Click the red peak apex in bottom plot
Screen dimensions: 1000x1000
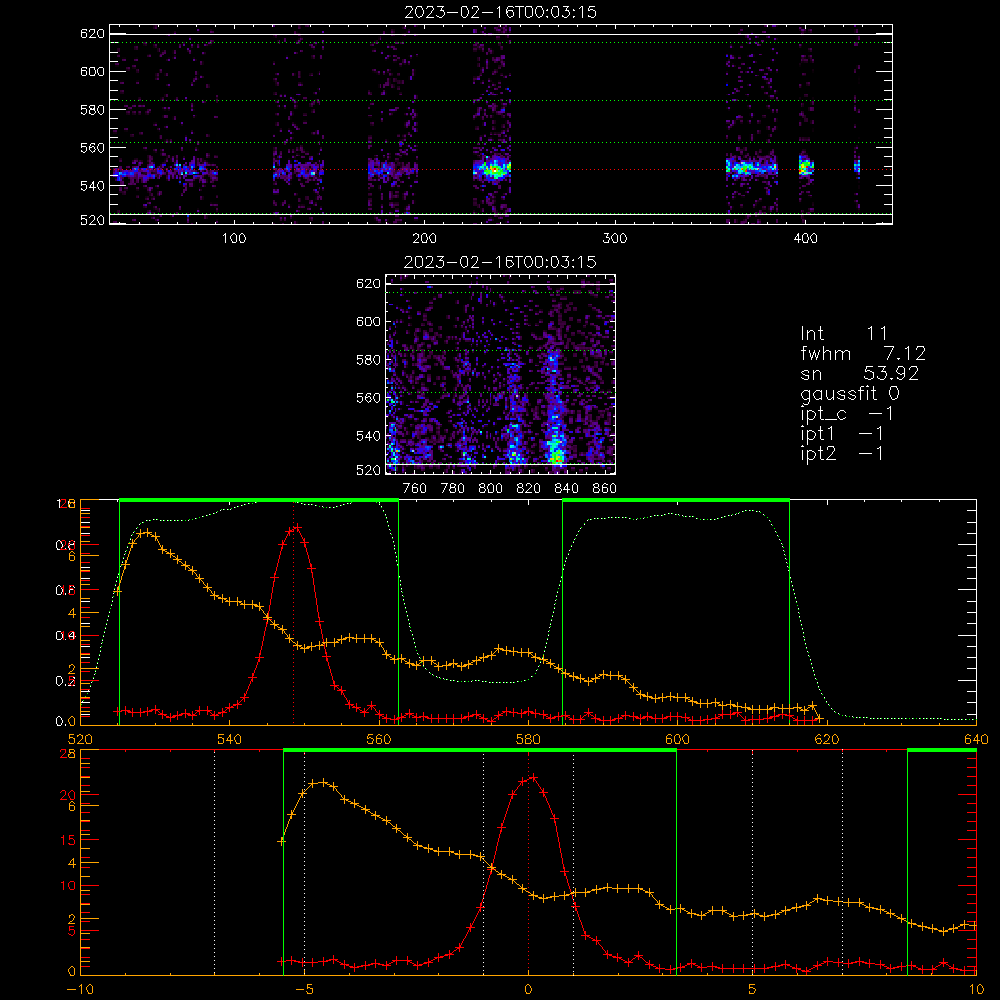click(533, 777)
